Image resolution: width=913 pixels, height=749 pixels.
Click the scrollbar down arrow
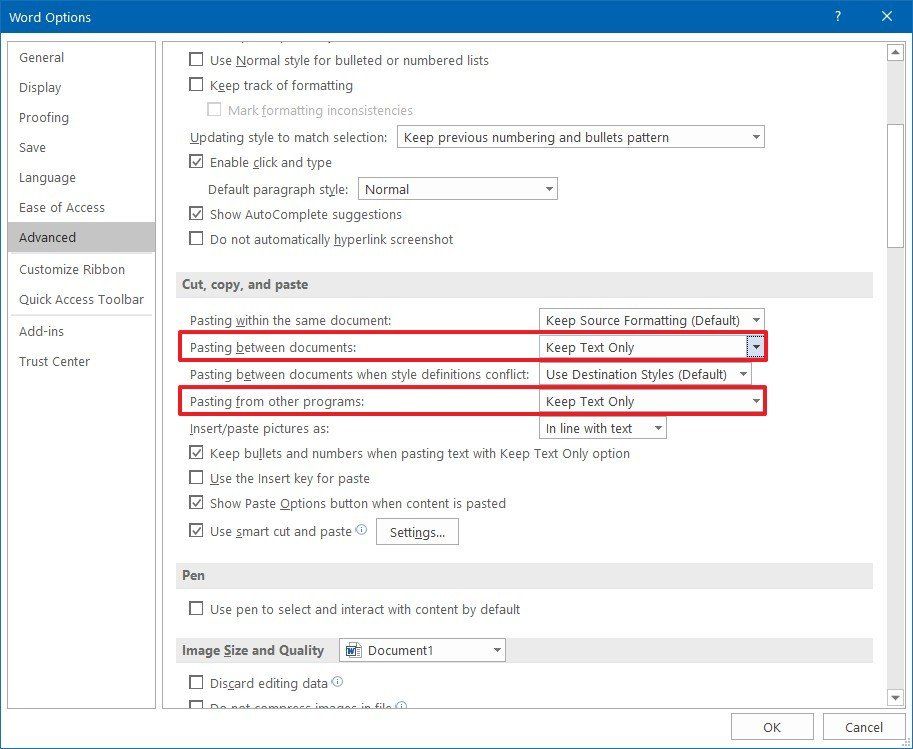point(897,697)
